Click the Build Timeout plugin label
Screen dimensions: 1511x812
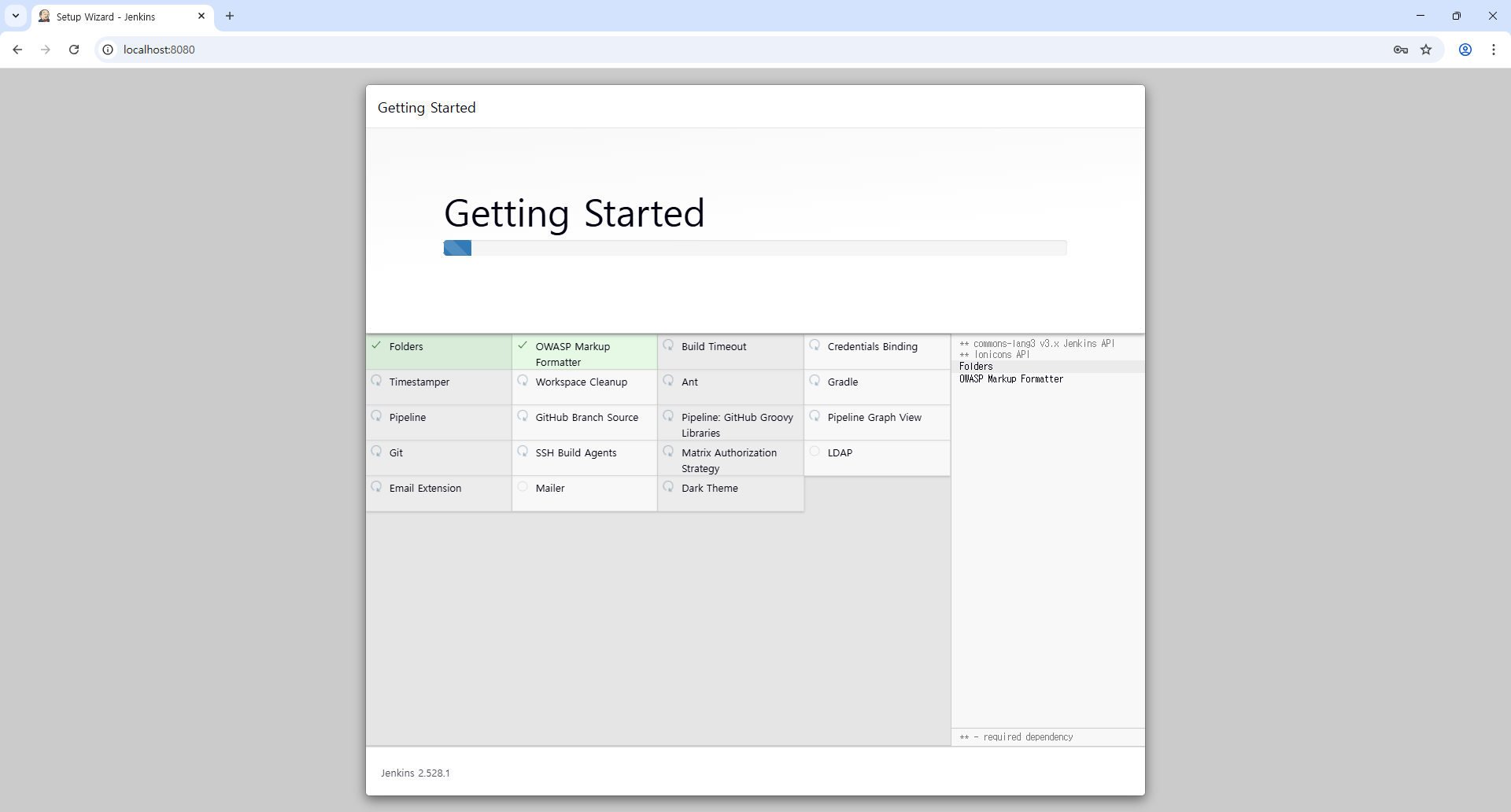click(714, 346)
